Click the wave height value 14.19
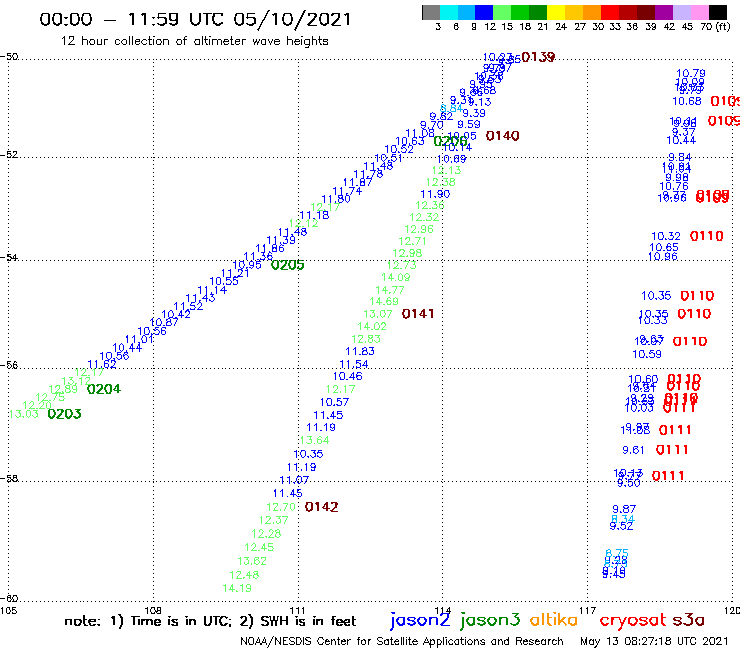740x650 pixels. (237, 588)
